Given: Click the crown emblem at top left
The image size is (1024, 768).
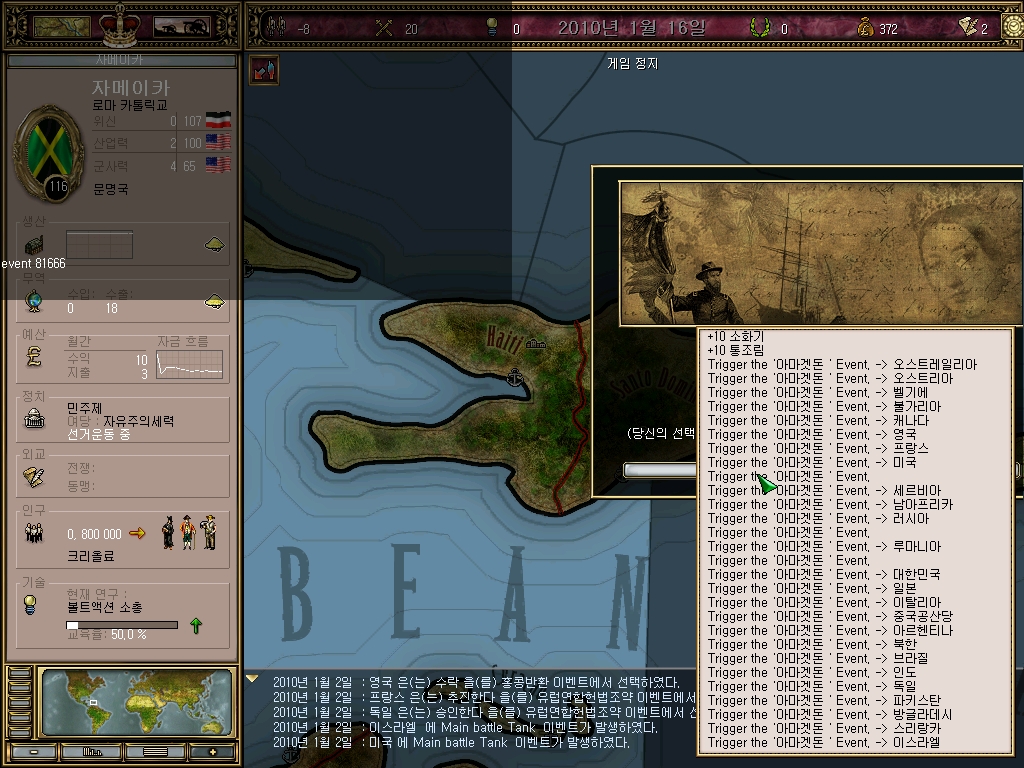Looking at the screenshot, I should pos(120,24).
